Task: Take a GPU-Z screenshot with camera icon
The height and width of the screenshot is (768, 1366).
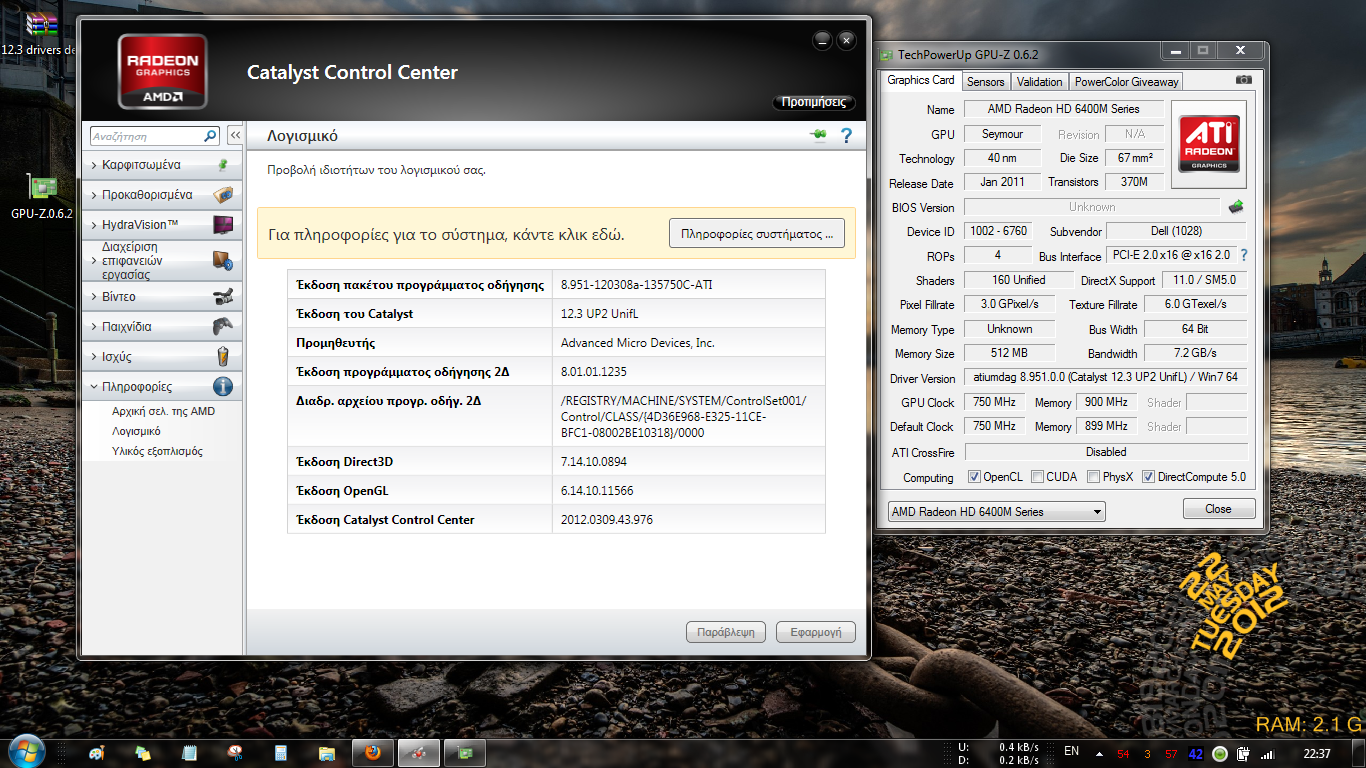Action: pyautogui.click(x=1243, y=80)
